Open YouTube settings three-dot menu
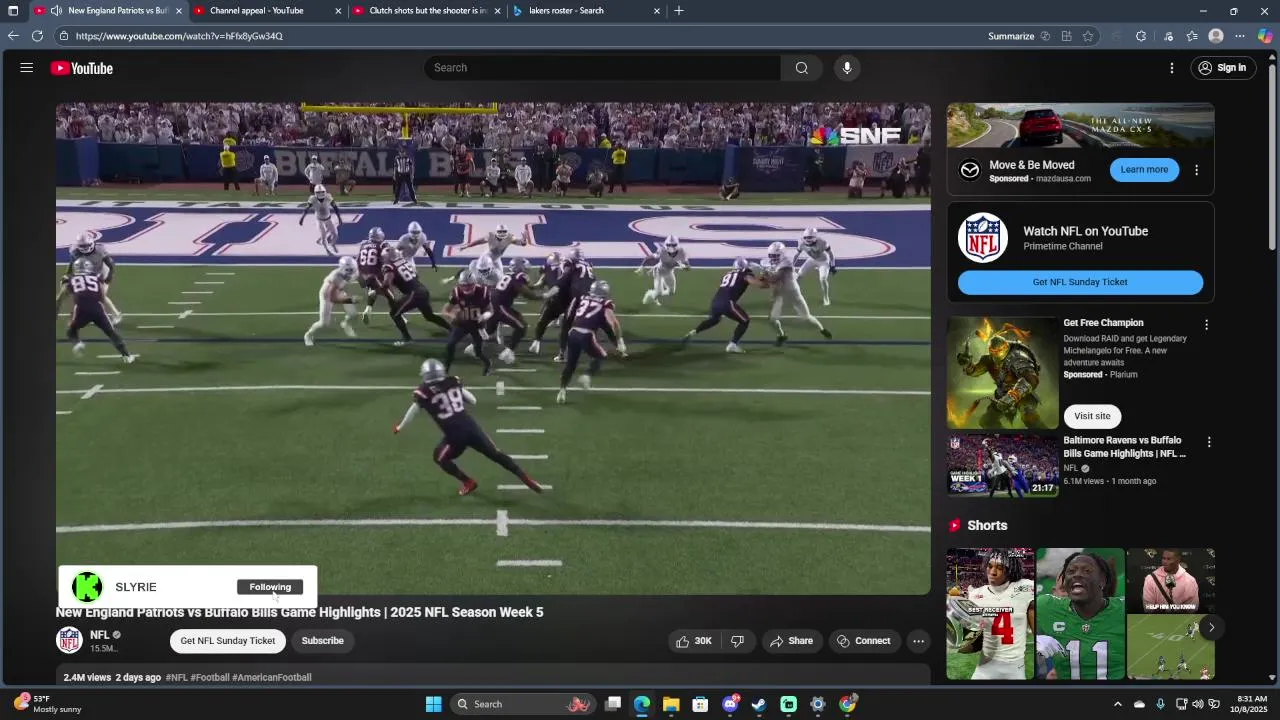This screenshot has width=1280, height=720. (1172, 68)
